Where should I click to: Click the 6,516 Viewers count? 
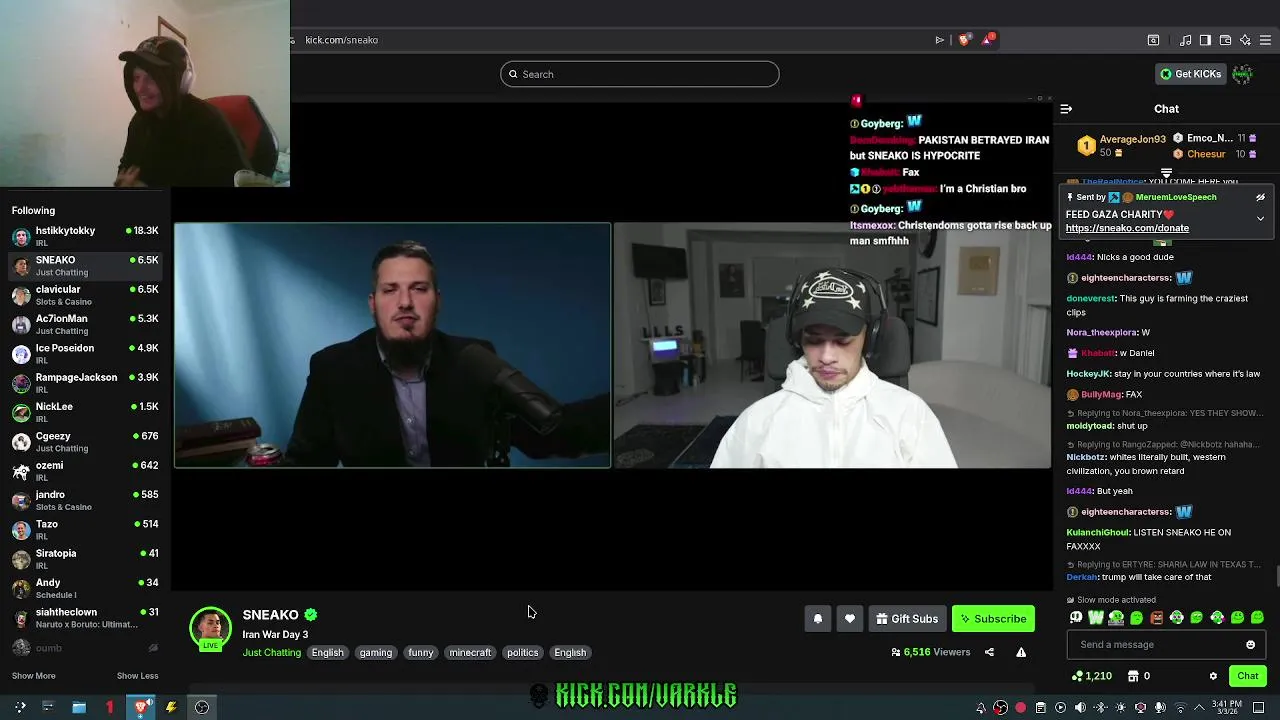tap(930, 652)
